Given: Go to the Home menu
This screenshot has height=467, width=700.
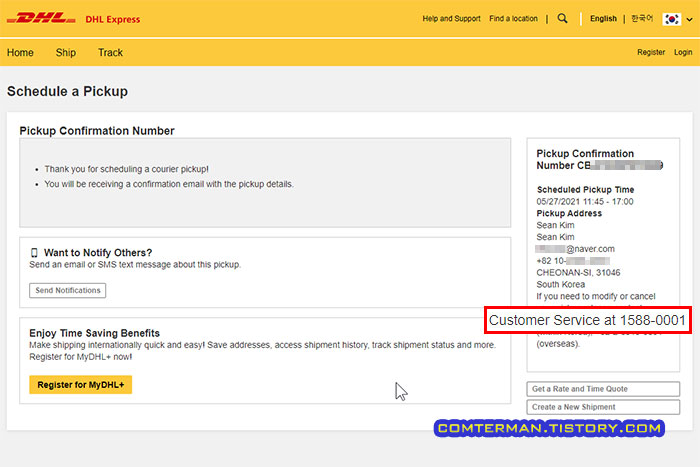Looking at the screenshot, I should [20, 53].
